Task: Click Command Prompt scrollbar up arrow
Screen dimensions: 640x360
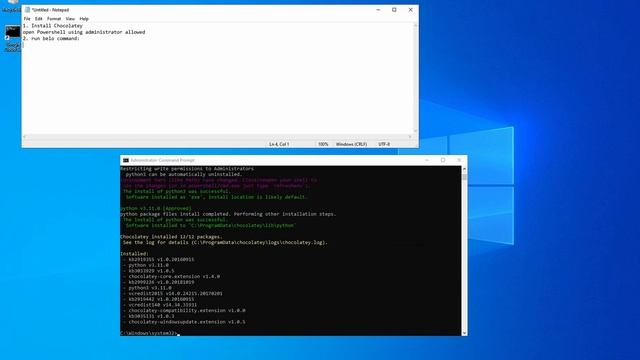Action: (464, 169)
